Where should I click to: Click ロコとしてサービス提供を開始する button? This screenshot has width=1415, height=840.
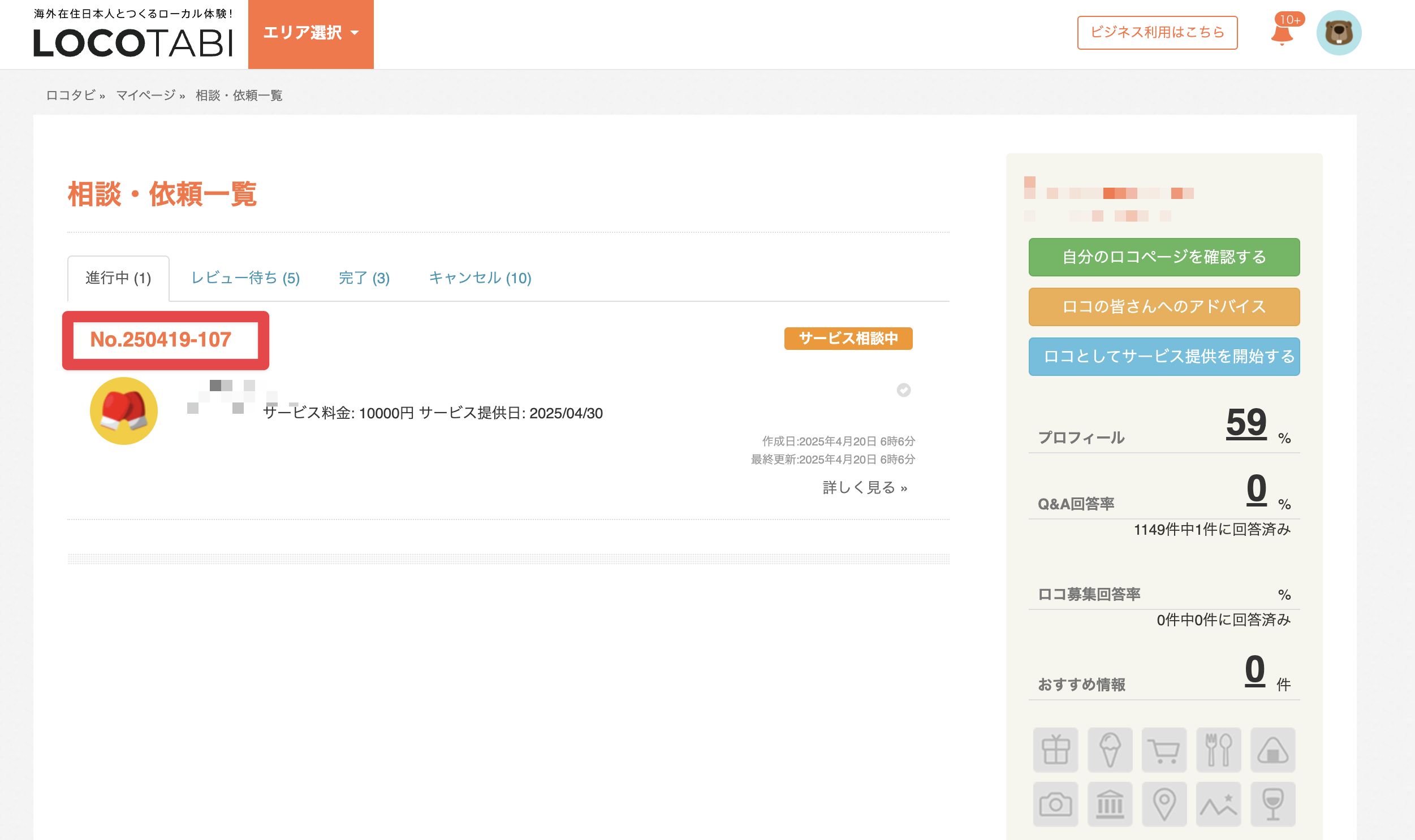(1163, 357)
